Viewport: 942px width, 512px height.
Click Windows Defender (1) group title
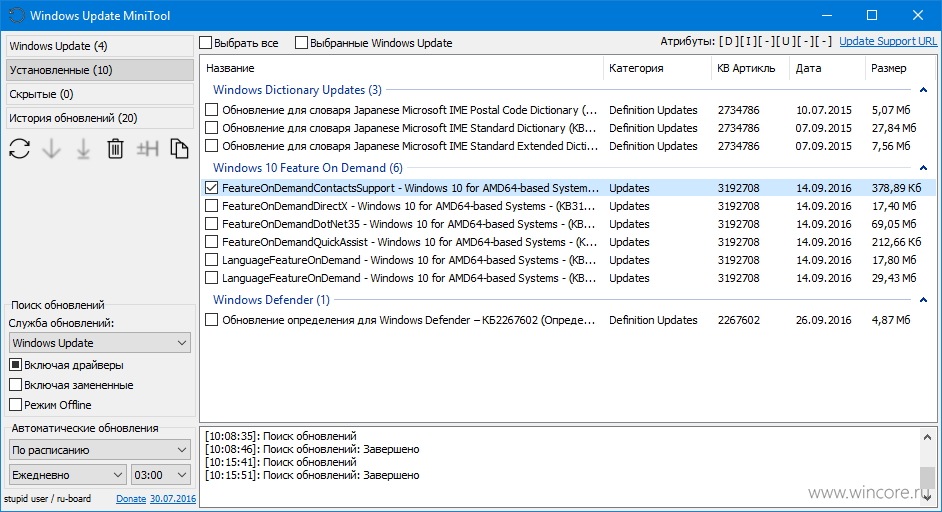pos(272,300)
